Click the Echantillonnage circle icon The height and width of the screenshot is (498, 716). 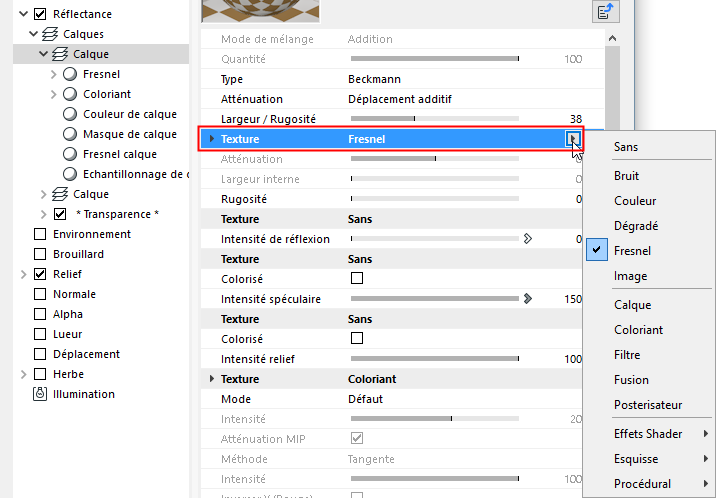click(x=70, y=174)
